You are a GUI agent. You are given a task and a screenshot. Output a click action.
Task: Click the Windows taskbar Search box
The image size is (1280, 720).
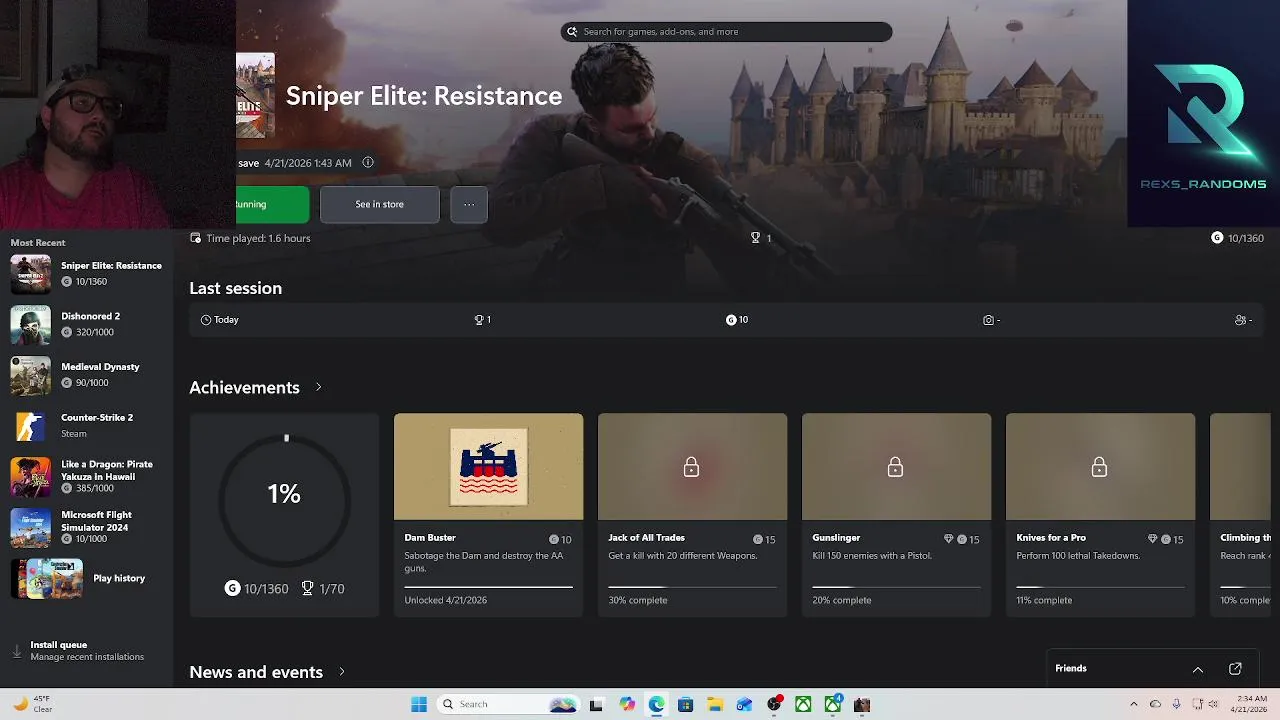[x=508, y=704]
